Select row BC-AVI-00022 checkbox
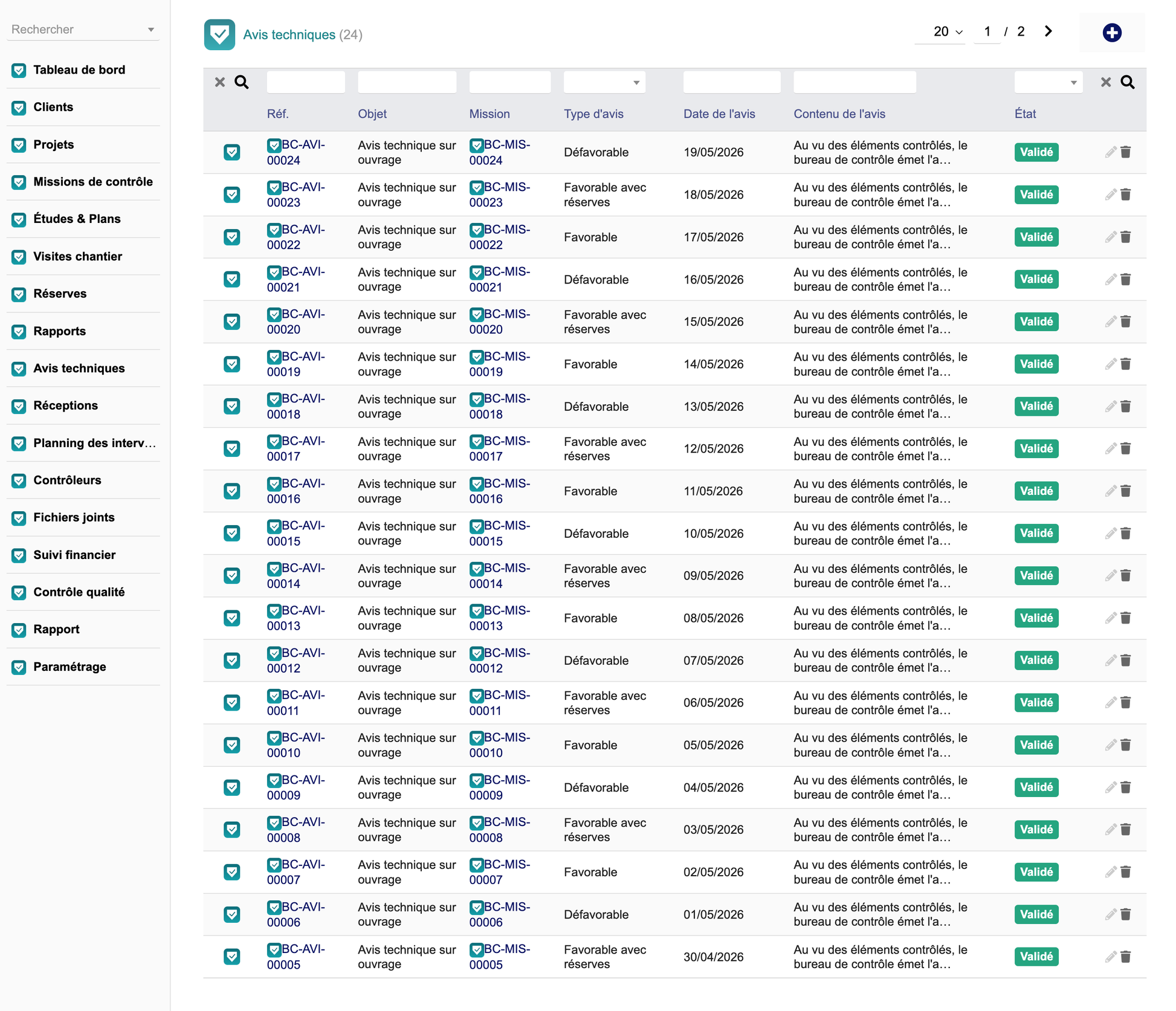 [232, 237]
